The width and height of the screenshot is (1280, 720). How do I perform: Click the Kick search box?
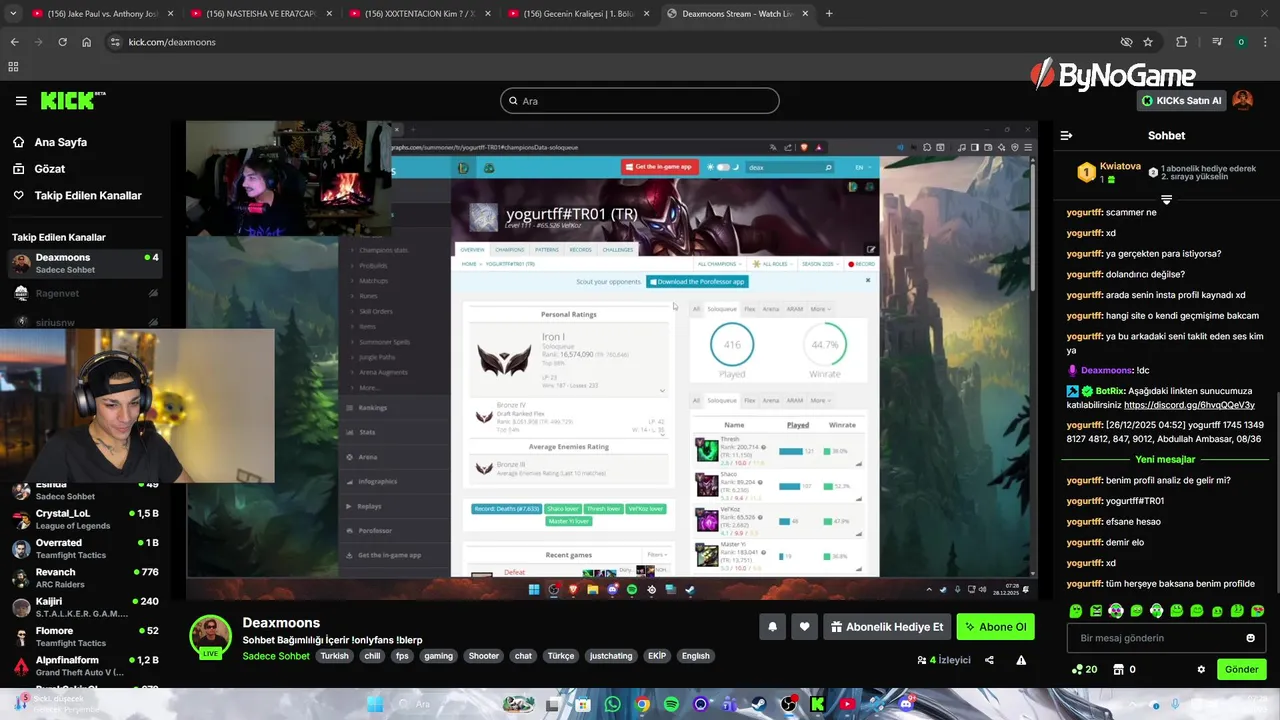[x=640, y=100]
